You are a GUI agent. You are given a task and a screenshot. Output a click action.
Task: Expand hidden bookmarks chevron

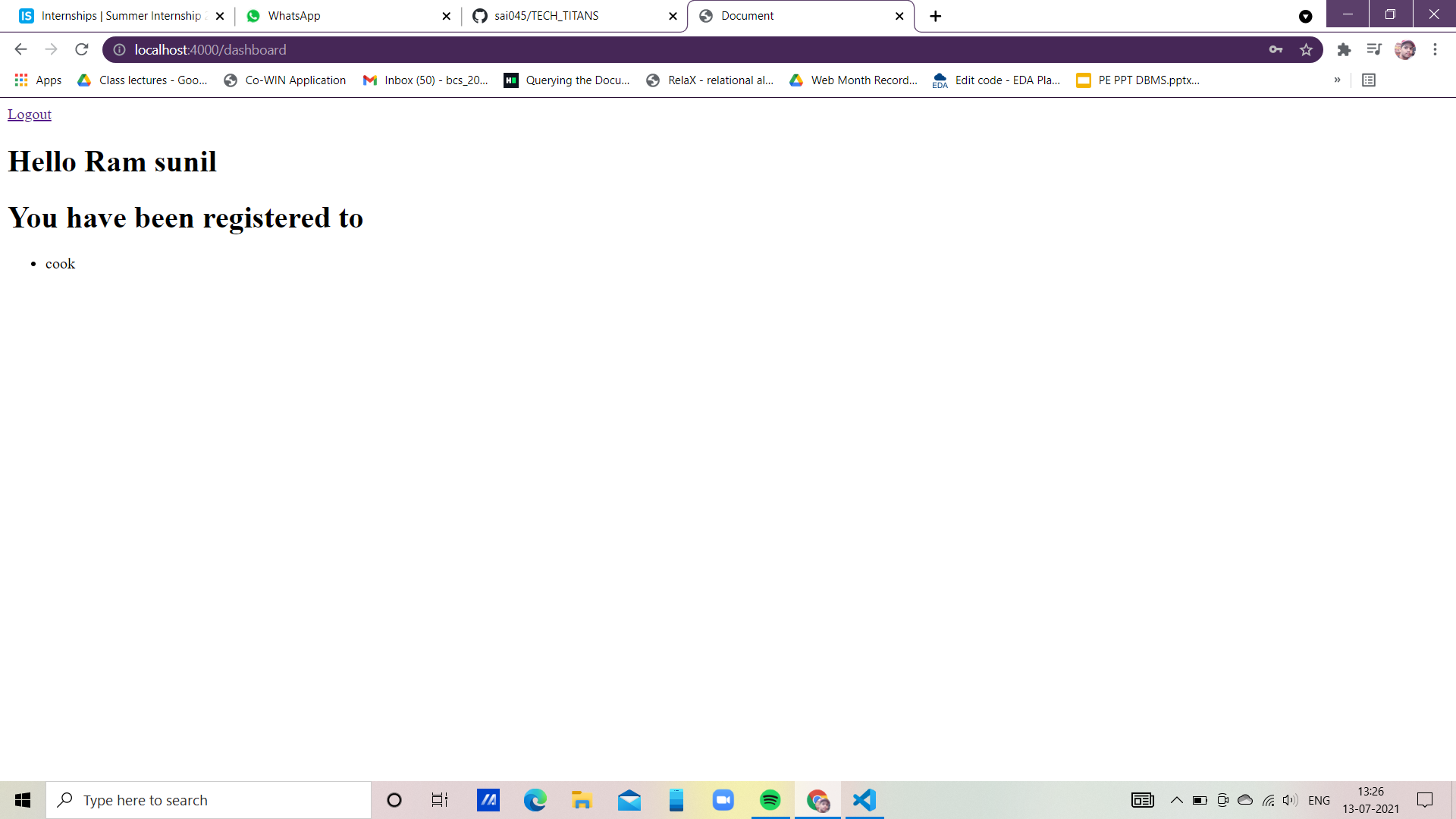[x=1337, y=80]
